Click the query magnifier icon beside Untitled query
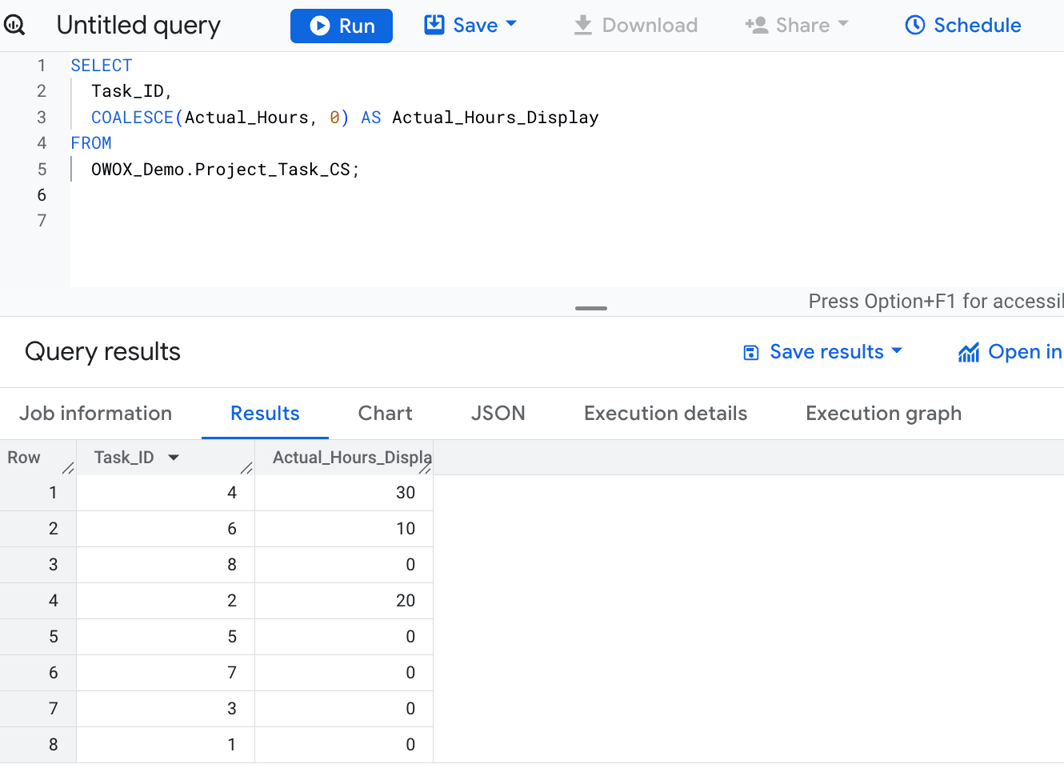 coord(14,26)
